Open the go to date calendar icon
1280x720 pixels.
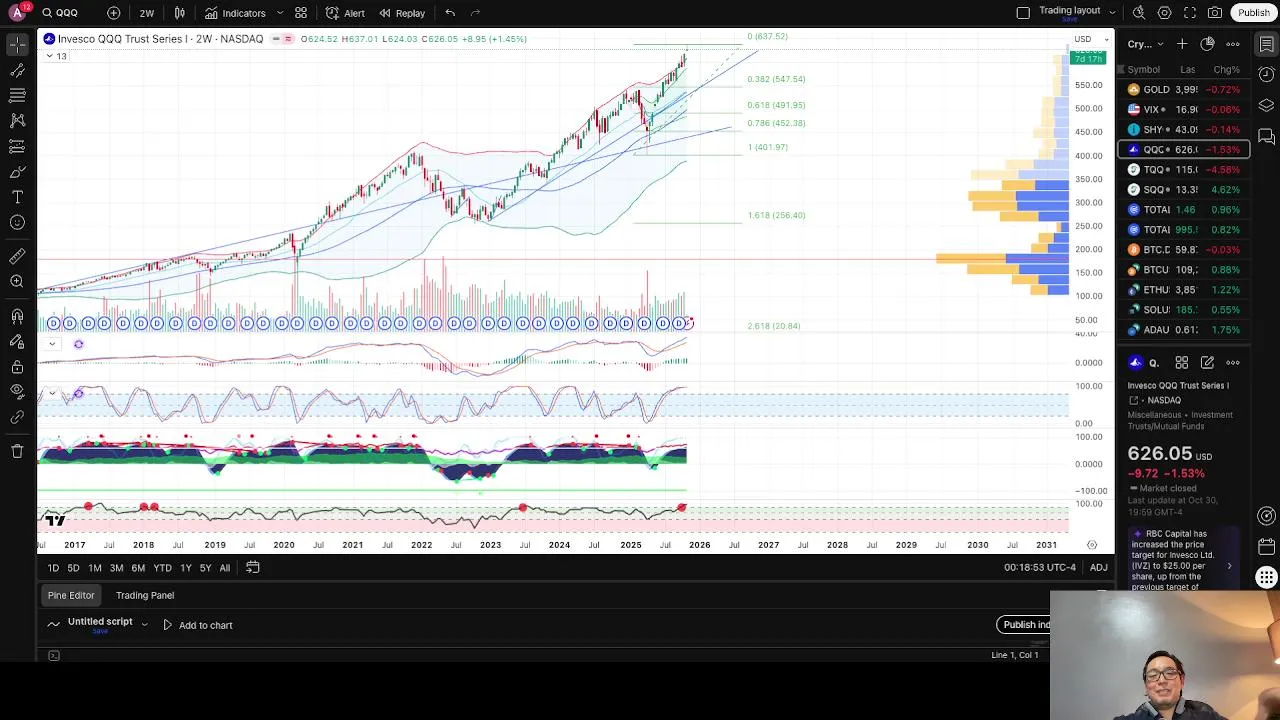click(x=253, y=568)
